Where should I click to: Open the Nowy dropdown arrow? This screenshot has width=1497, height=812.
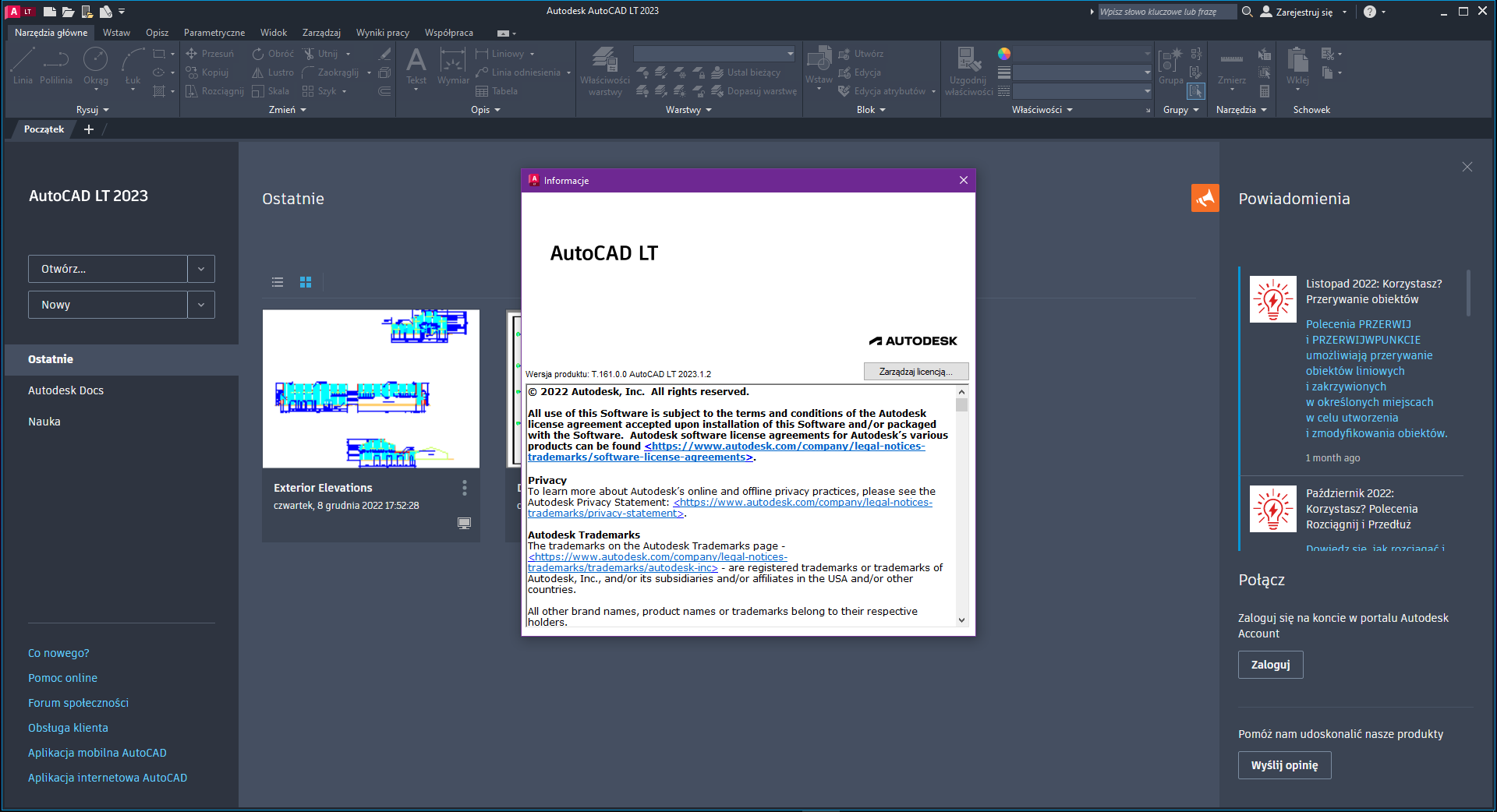201,305
